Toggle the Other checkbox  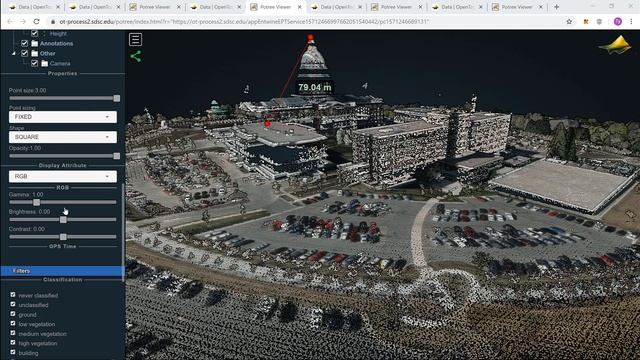(x=24, y=53)
